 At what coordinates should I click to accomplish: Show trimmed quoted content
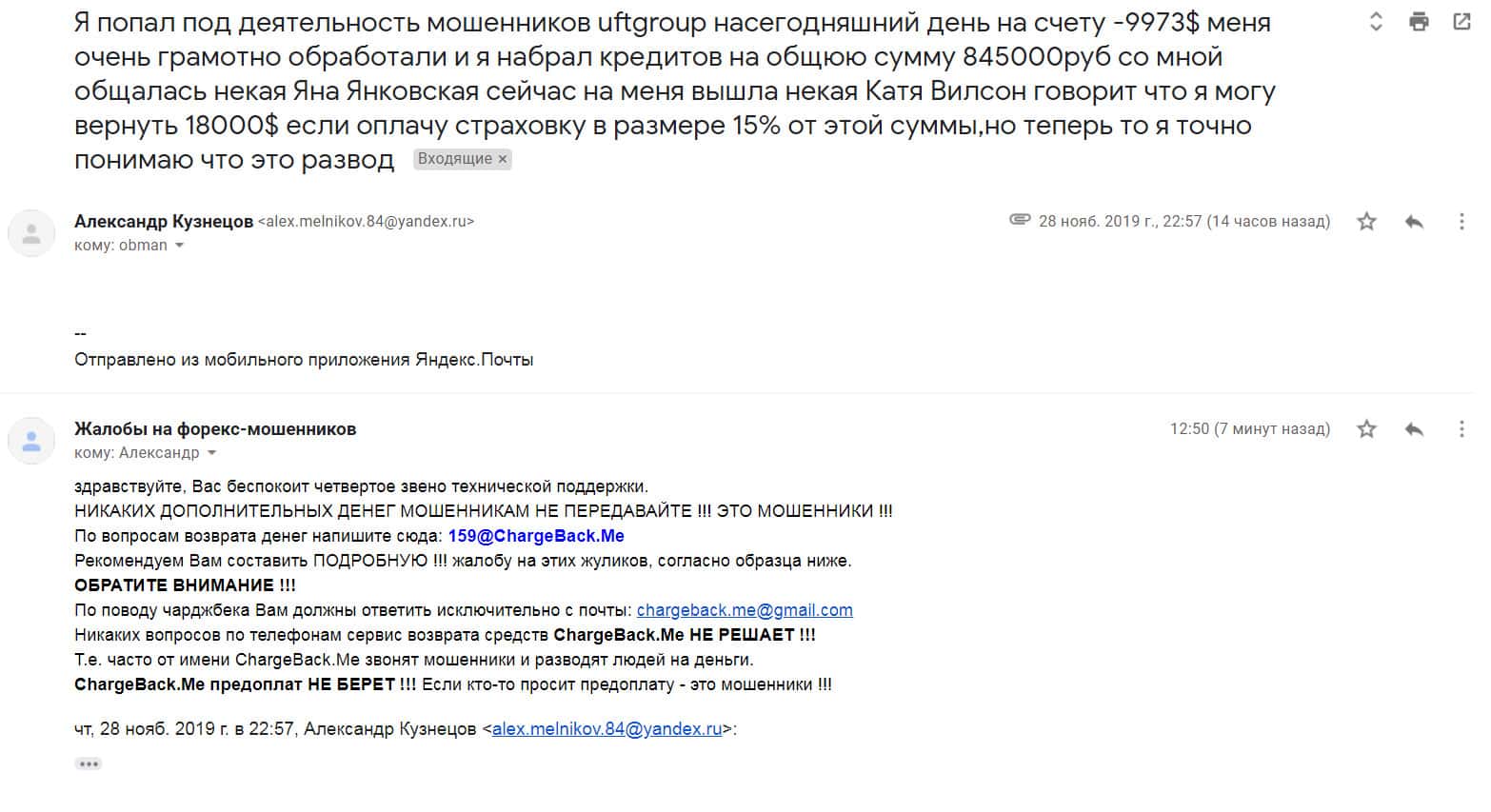click(x=89, y=763)
